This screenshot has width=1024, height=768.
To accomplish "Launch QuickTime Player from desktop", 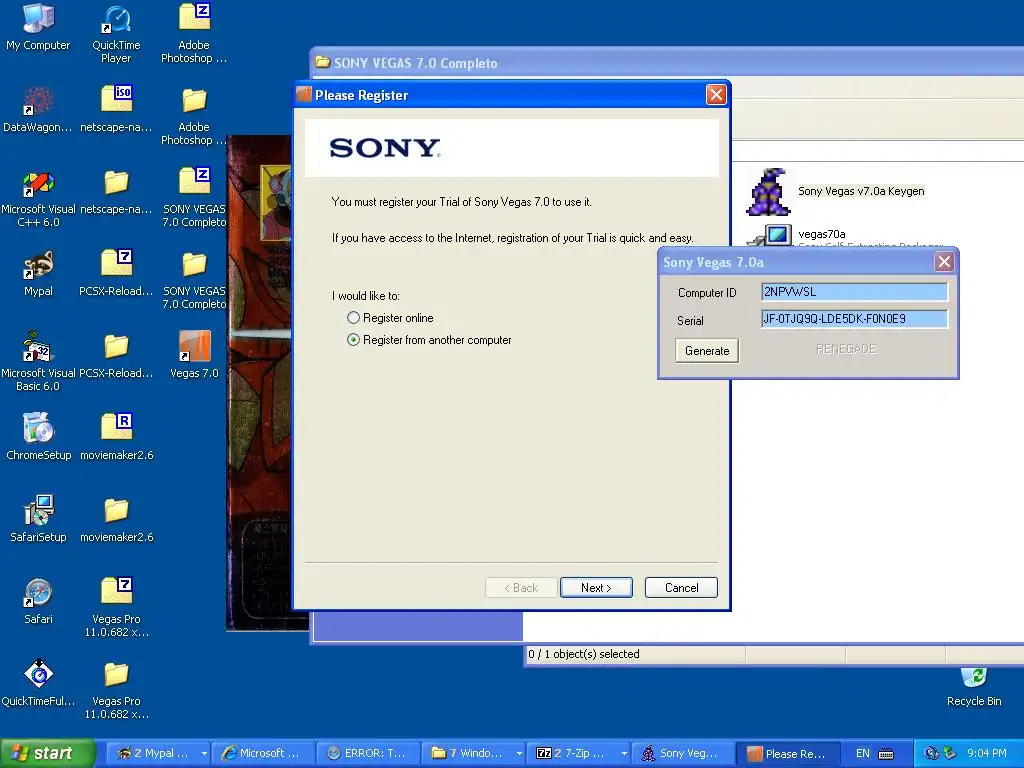I will (116, 33).
